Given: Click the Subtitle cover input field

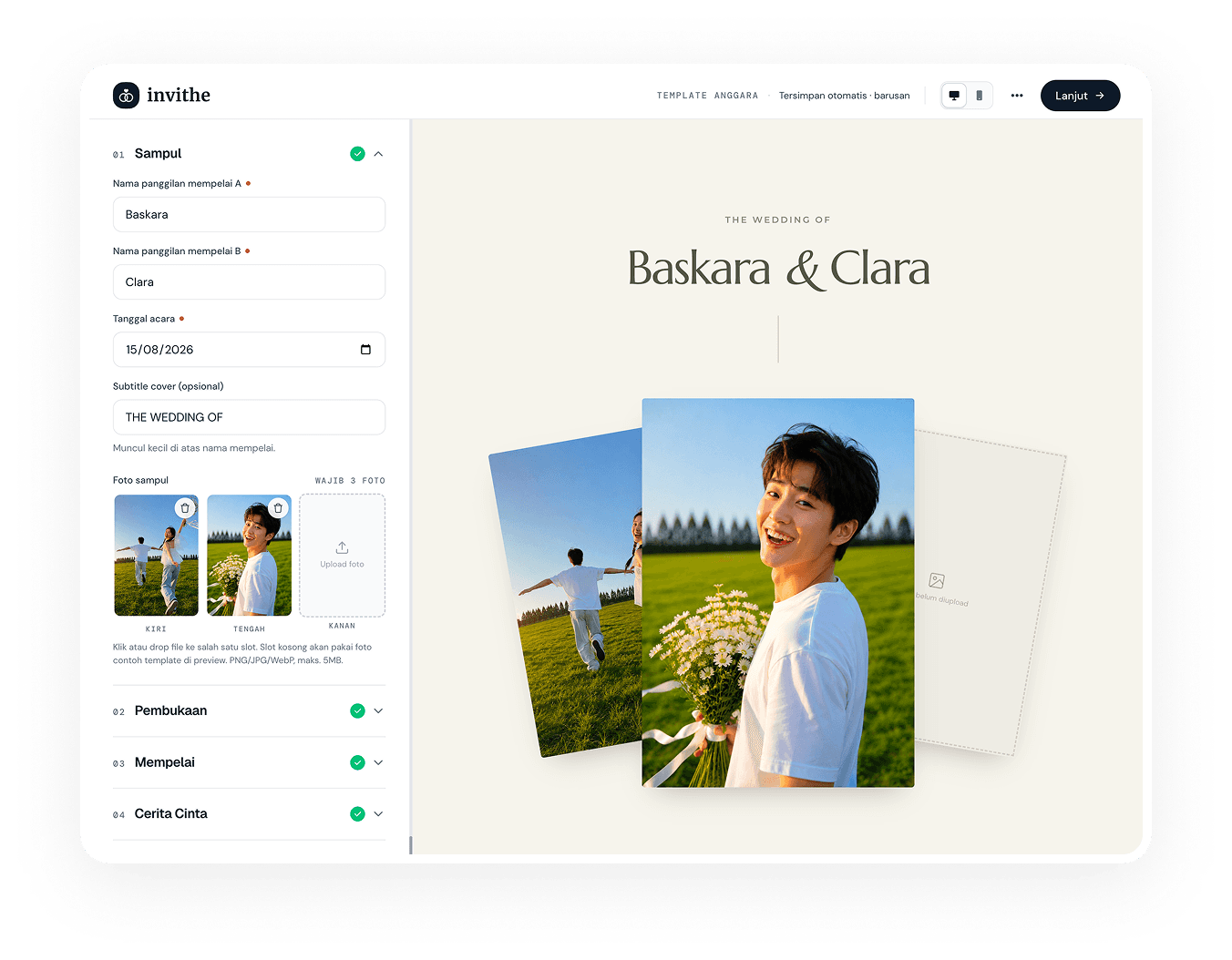Looking at the screenshot, I should click(249, 417).
